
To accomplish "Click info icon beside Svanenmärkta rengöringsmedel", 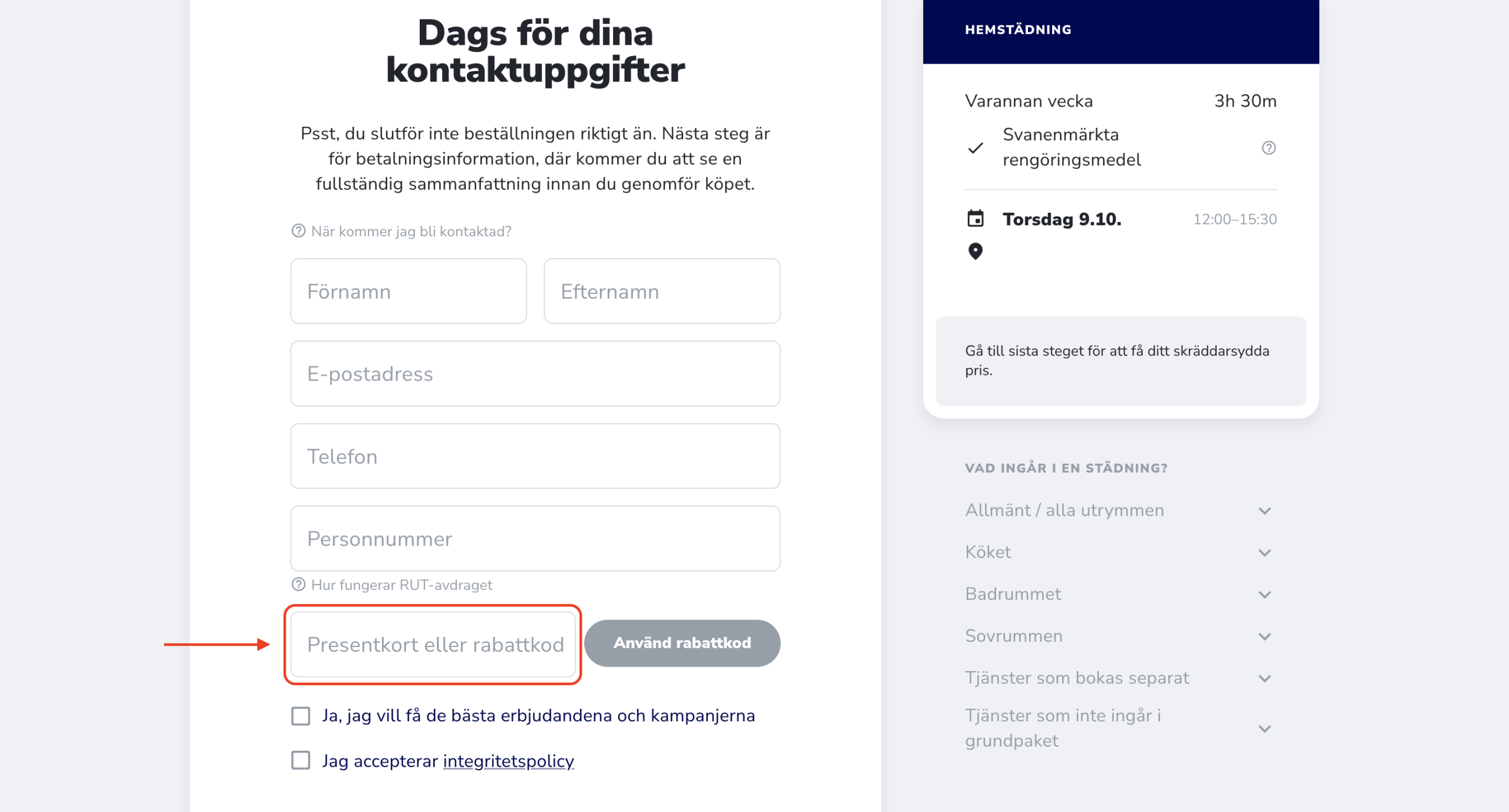I will point(1269,148).
